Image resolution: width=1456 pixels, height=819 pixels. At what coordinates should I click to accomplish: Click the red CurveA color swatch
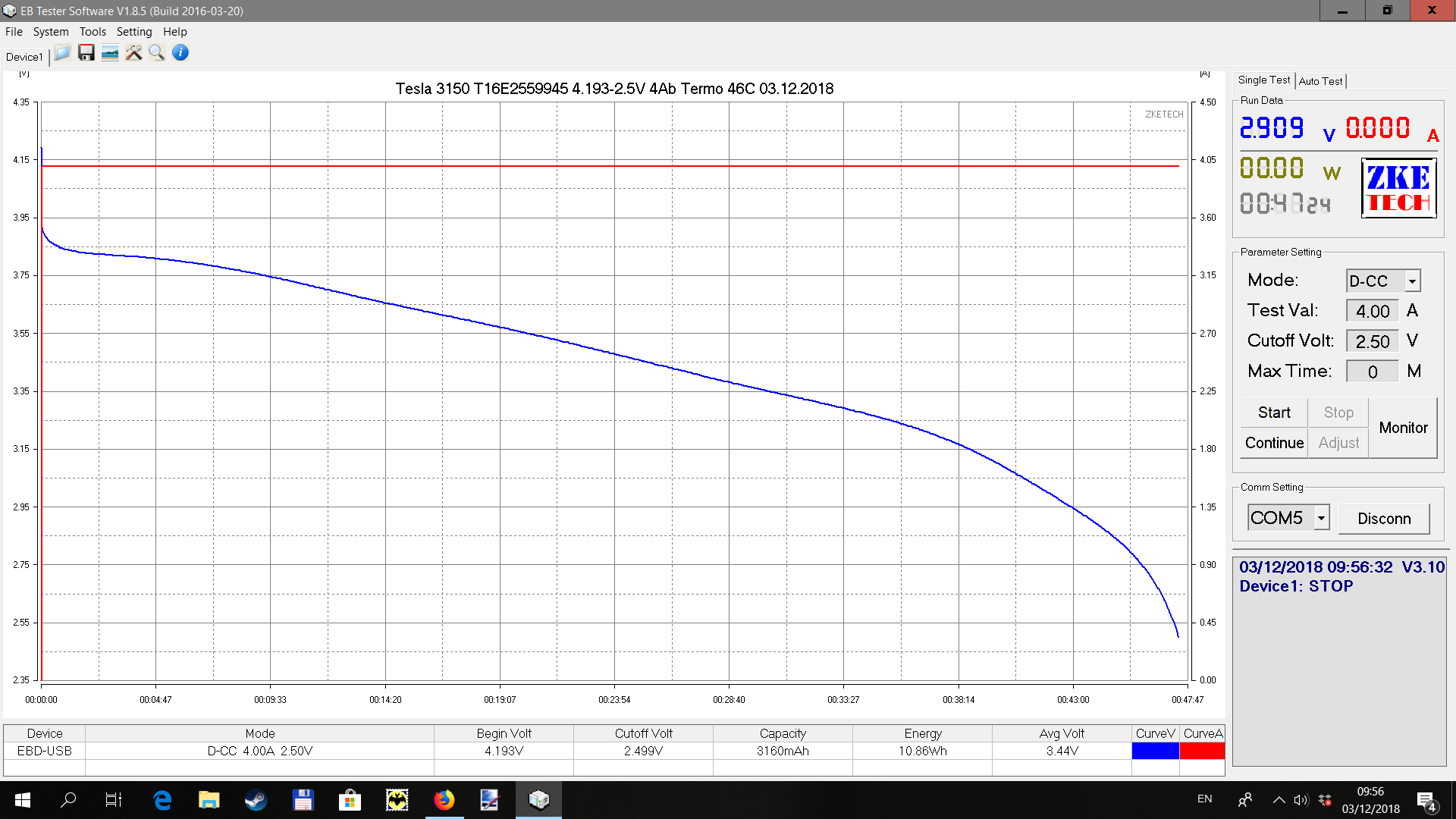[x=1202, y=751]
